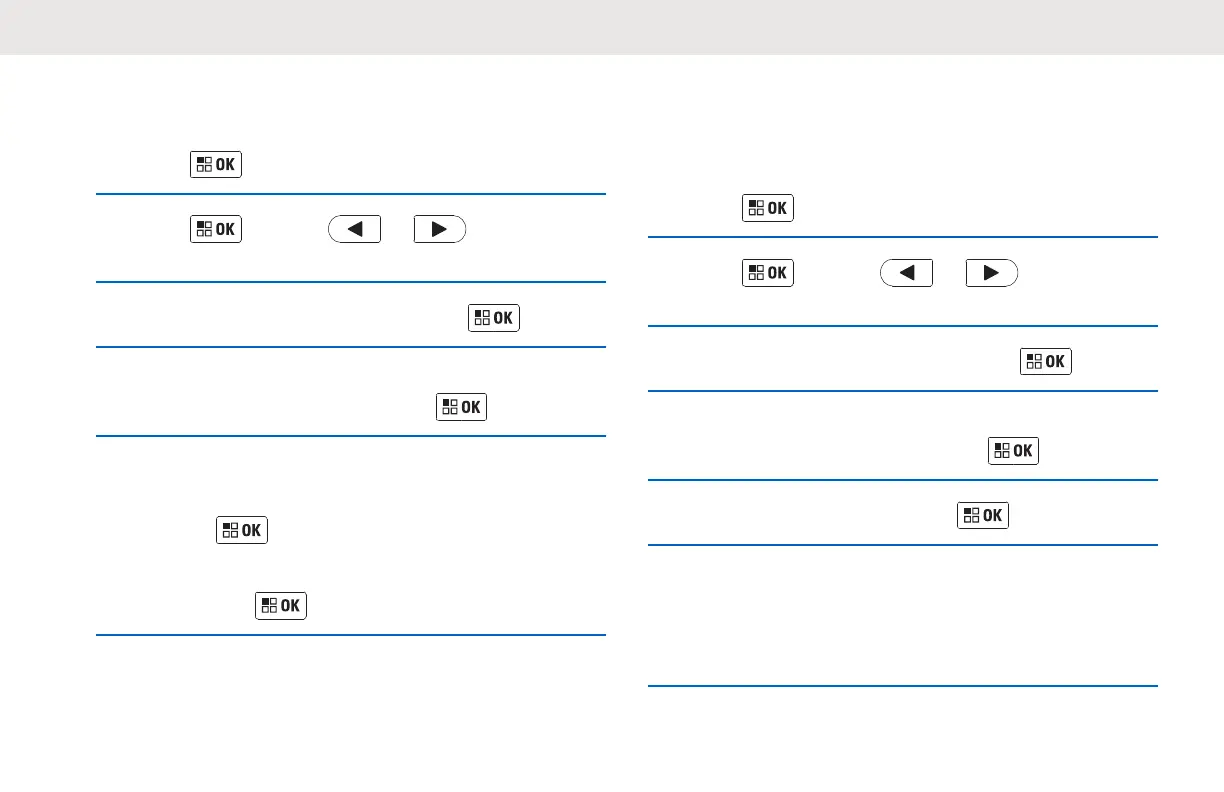Select the third OK icon in the right column
The height and width of the screenshot is (792, 1224).
coord(1046,361)
